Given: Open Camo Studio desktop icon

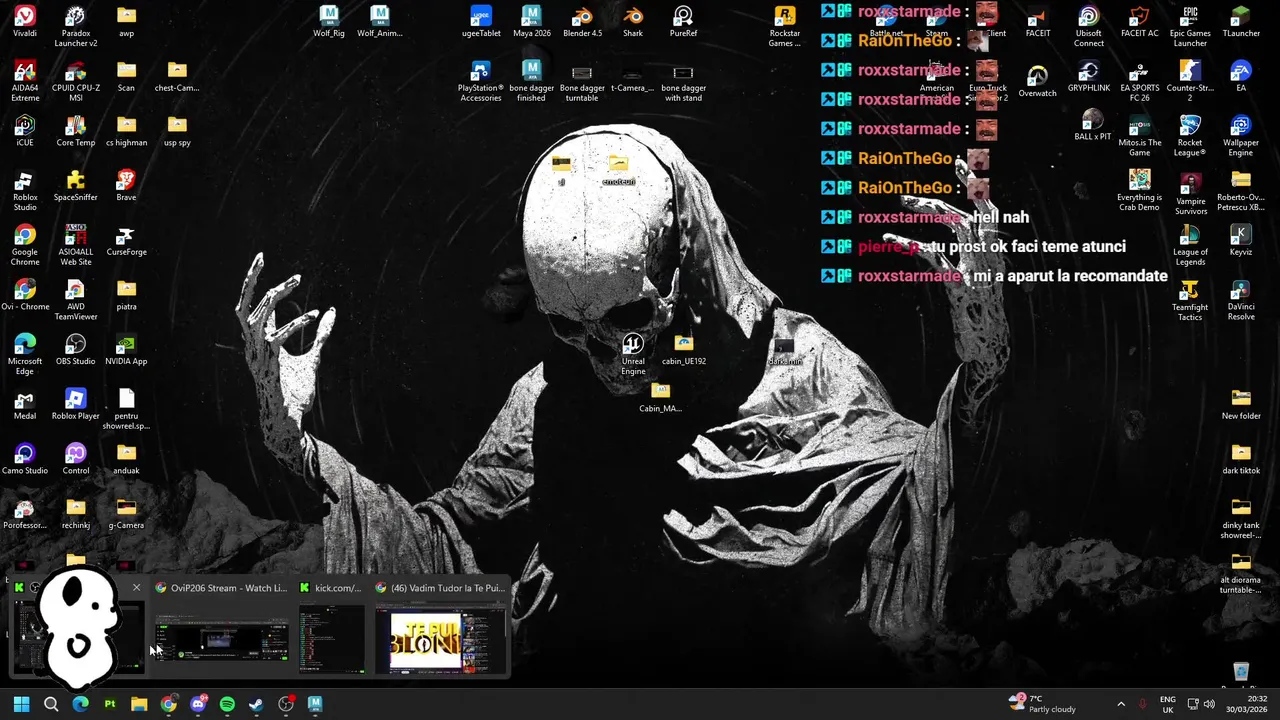Looking at the screenshot, I should tap(25, 460).
